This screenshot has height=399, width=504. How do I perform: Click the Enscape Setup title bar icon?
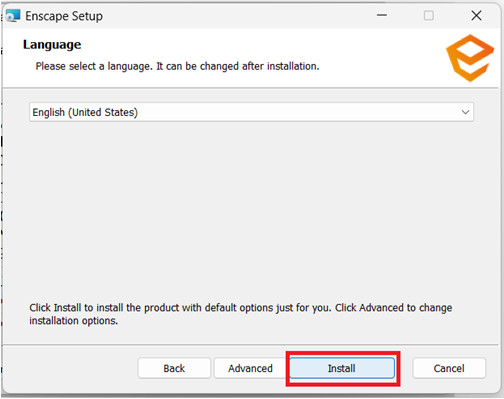pyautogui.click(x=13, y=16)
